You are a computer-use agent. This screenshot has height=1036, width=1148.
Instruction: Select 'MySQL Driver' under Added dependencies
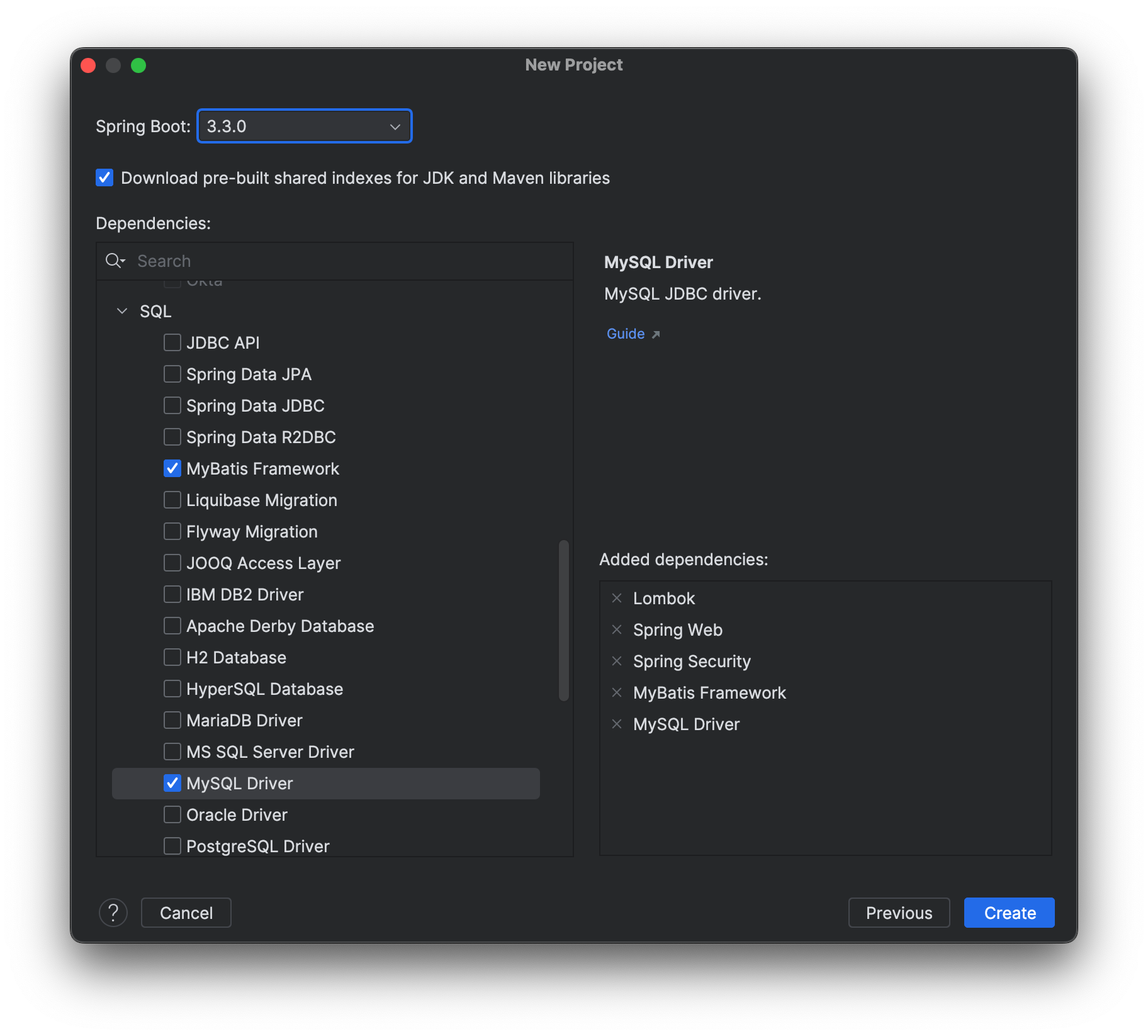point(686,724)
